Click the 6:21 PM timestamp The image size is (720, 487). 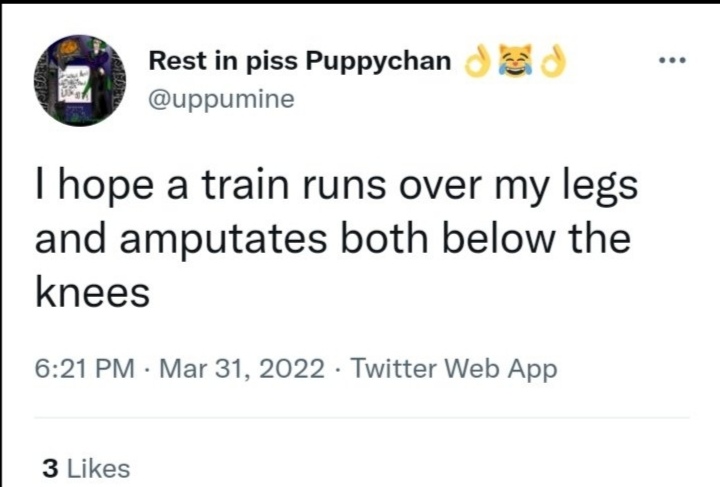(85, 369)
